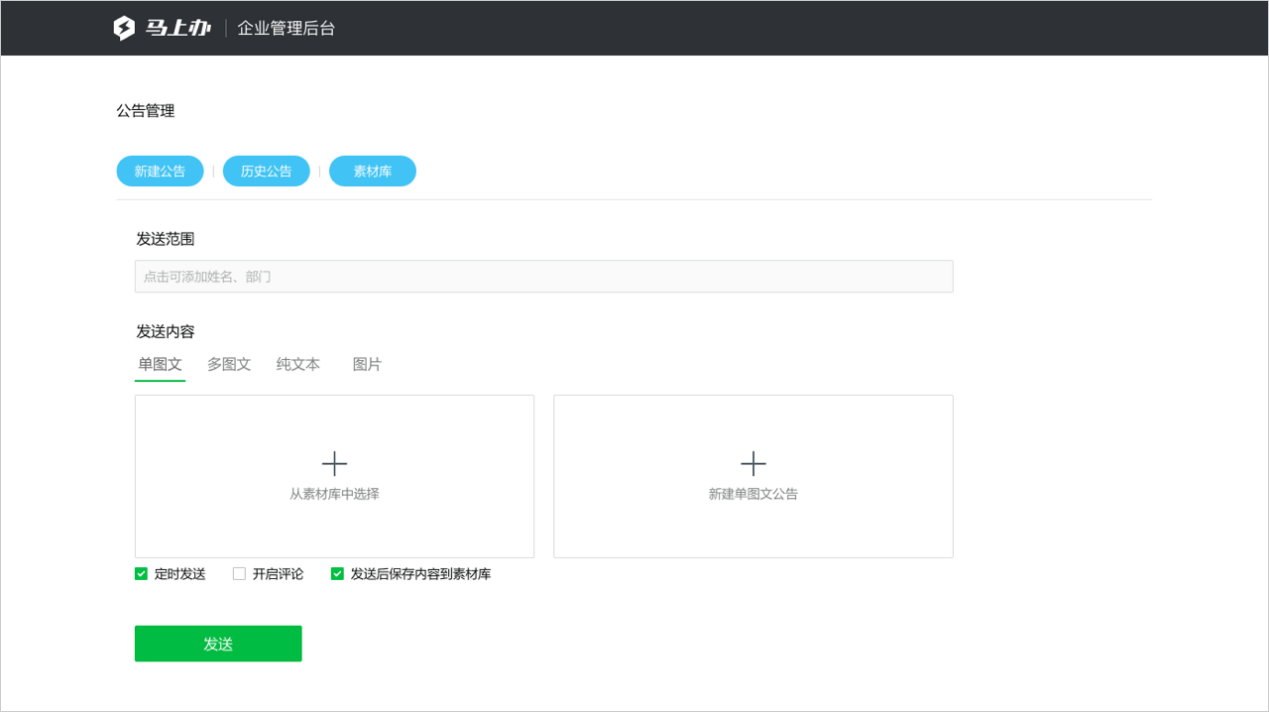Click the 企业管理后台 header title

pos(286,28)
